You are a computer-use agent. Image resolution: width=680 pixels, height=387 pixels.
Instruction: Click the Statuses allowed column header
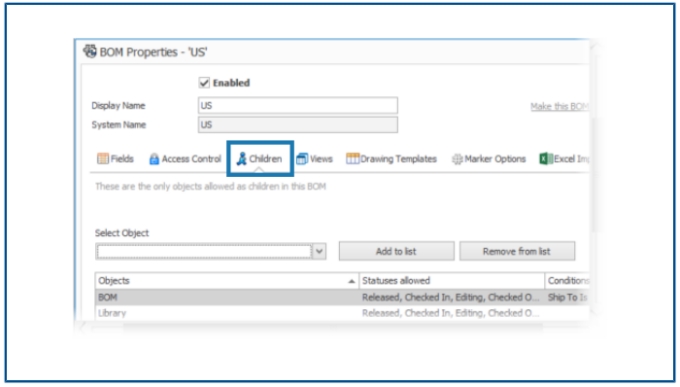click(451, 281)
